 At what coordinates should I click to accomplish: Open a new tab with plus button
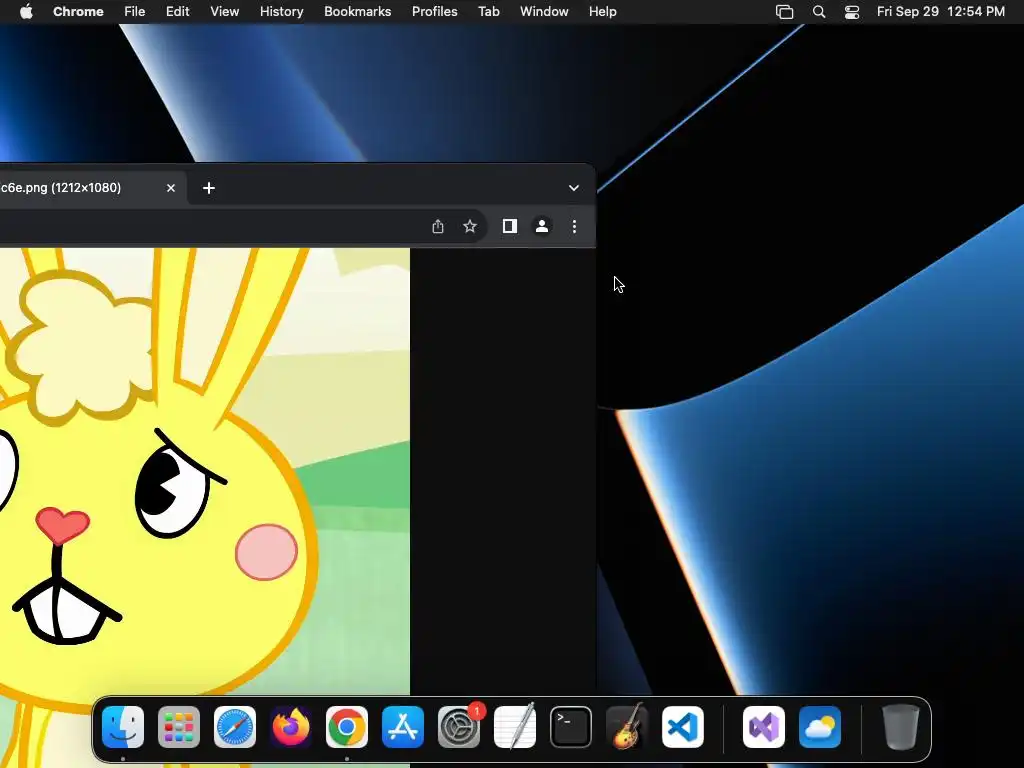point(209,188)
